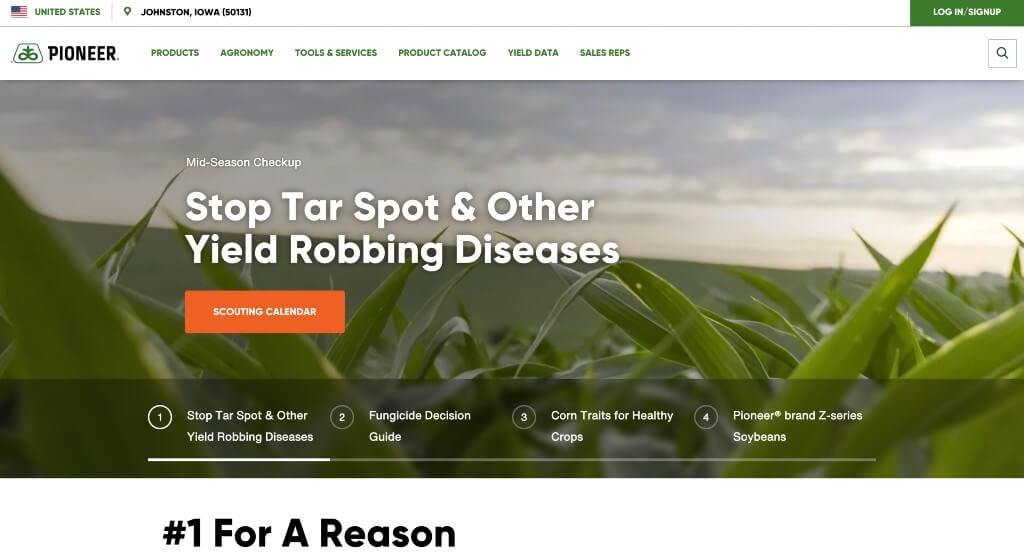Click the United States flag icon

point(19,12)
